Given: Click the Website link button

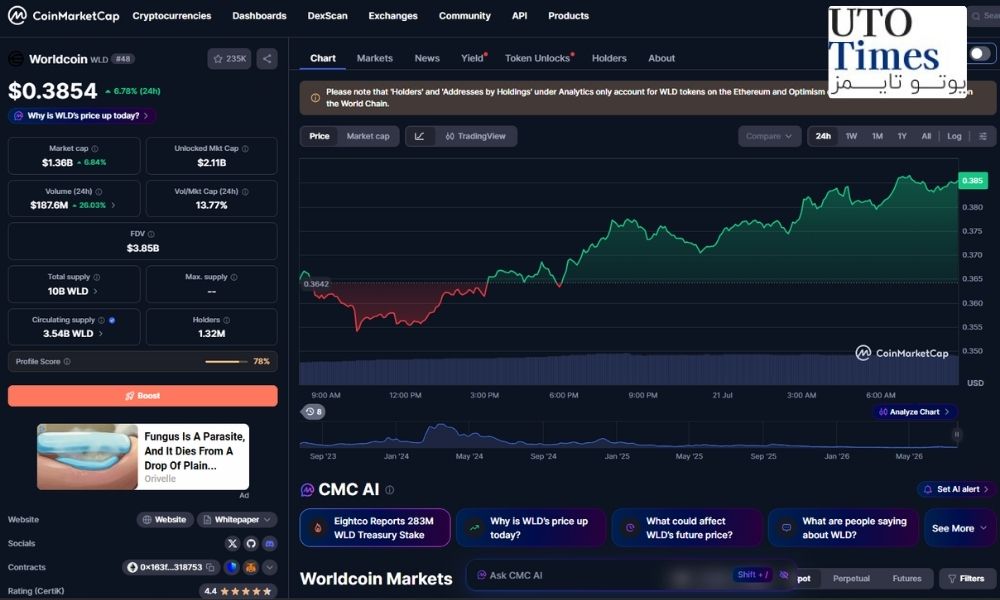Looking at the screenshot, I should (x=165, y=520).
